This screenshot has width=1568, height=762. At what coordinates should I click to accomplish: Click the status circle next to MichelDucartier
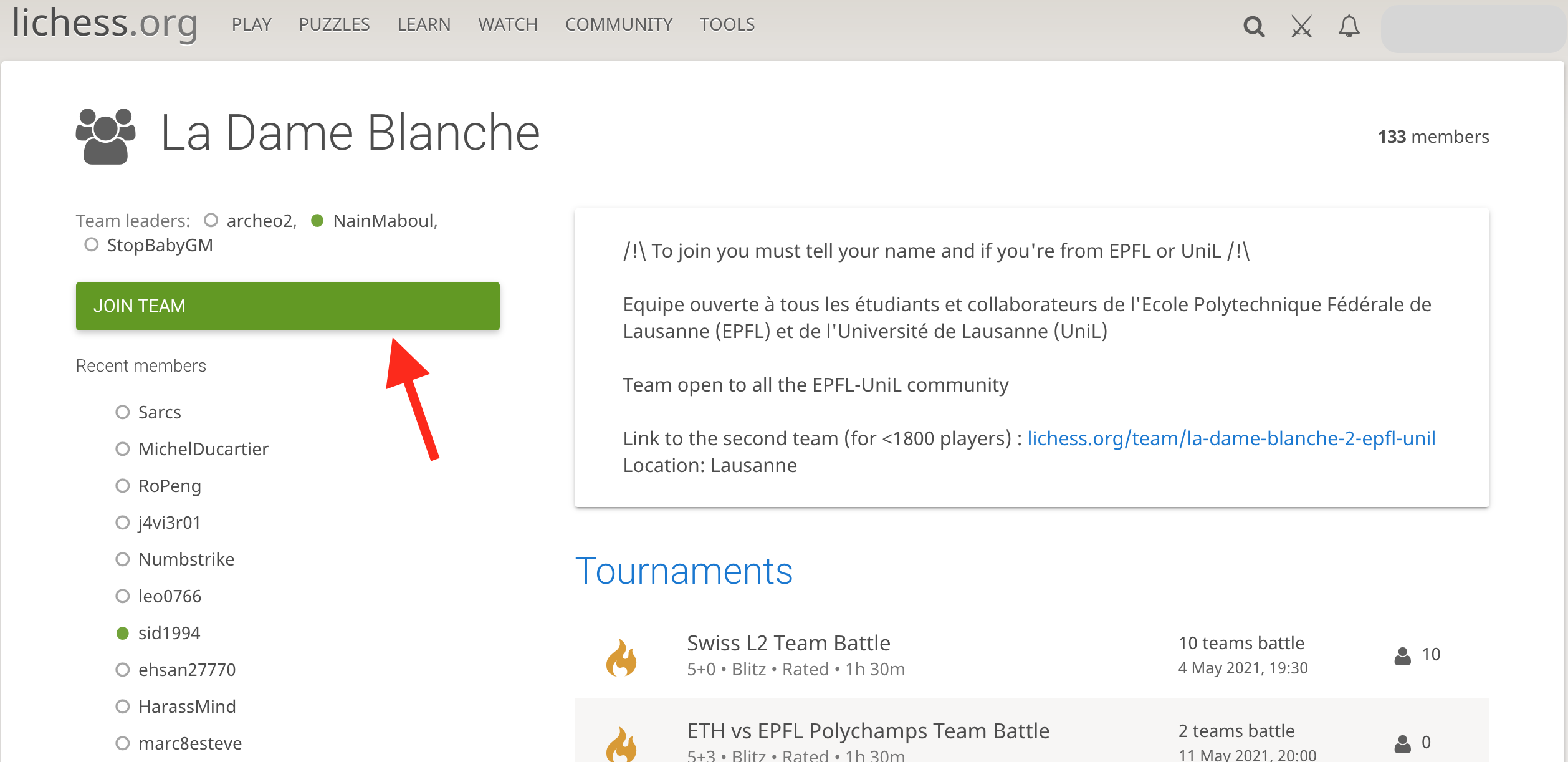click(123, 449)
